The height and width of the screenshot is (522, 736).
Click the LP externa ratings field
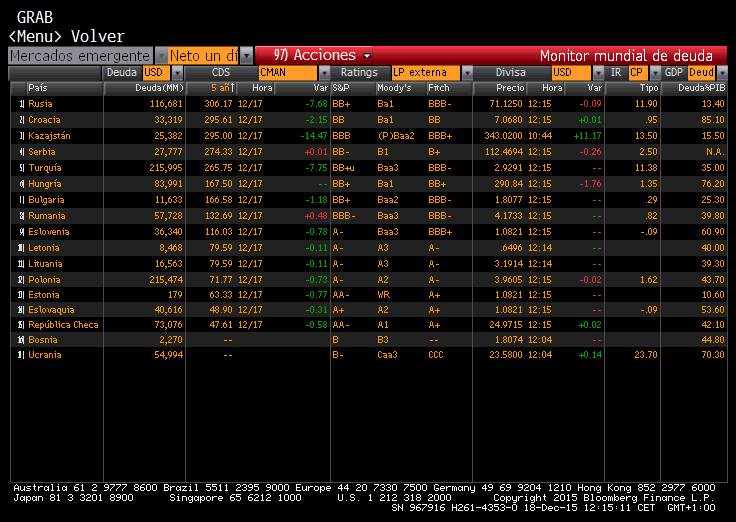click(x=426, y=73)
